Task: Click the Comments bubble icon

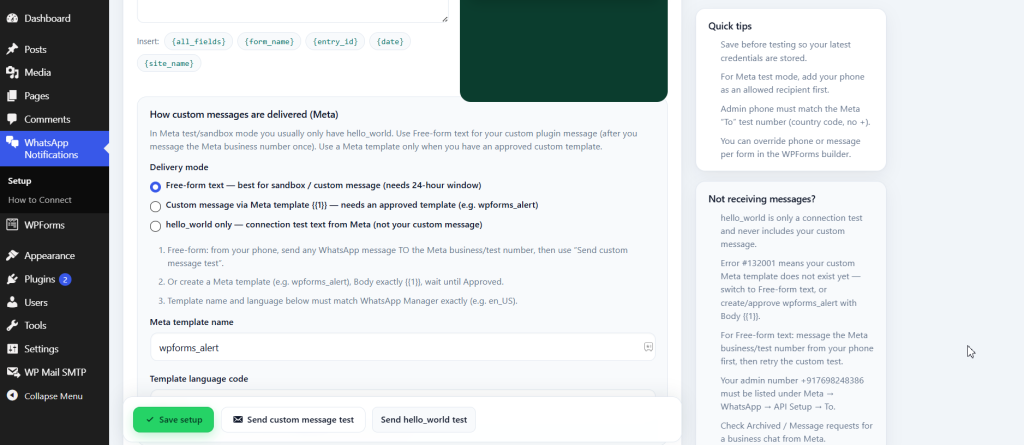Action: click(12, 120)
